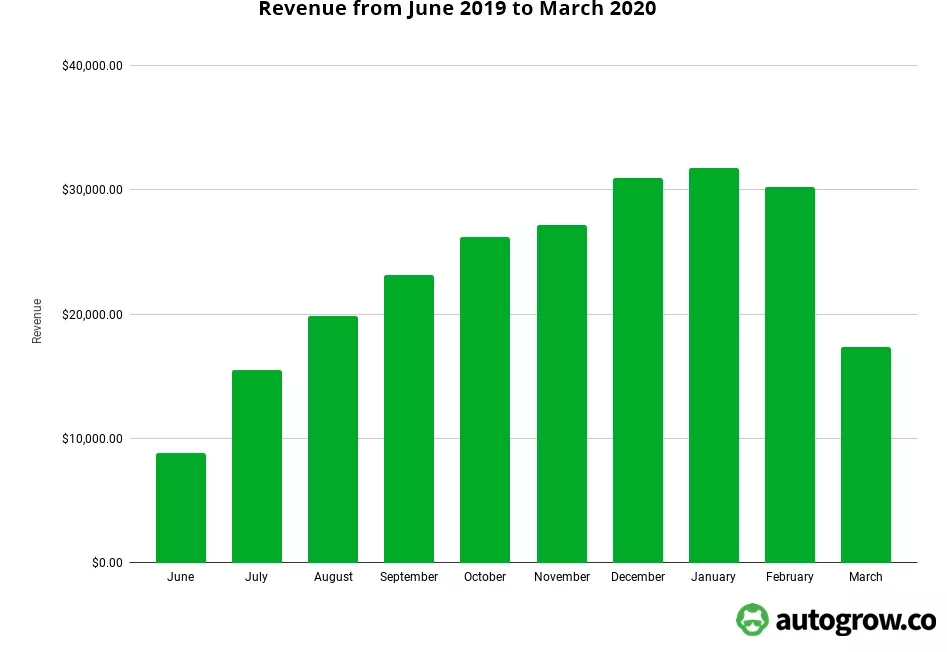The width and height of the screenshot is (947, 652).
Task: Click the green August bar
Action: 333,439
